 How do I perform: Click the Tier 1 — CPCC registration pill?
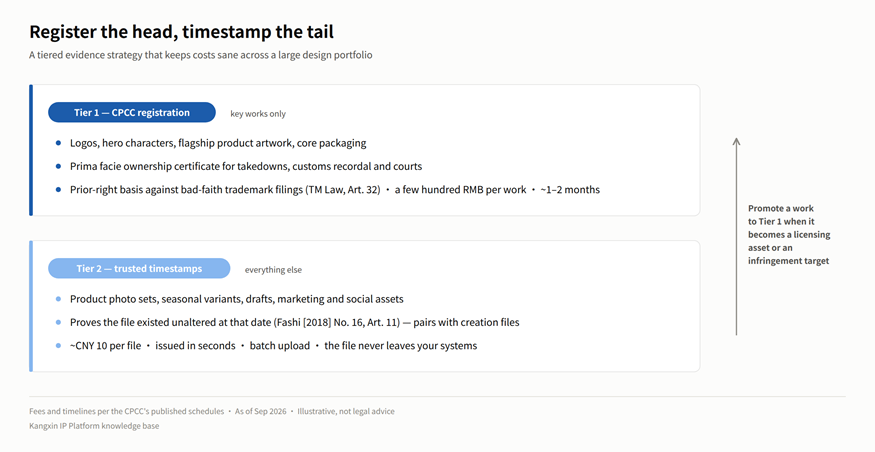pos(132,112)
